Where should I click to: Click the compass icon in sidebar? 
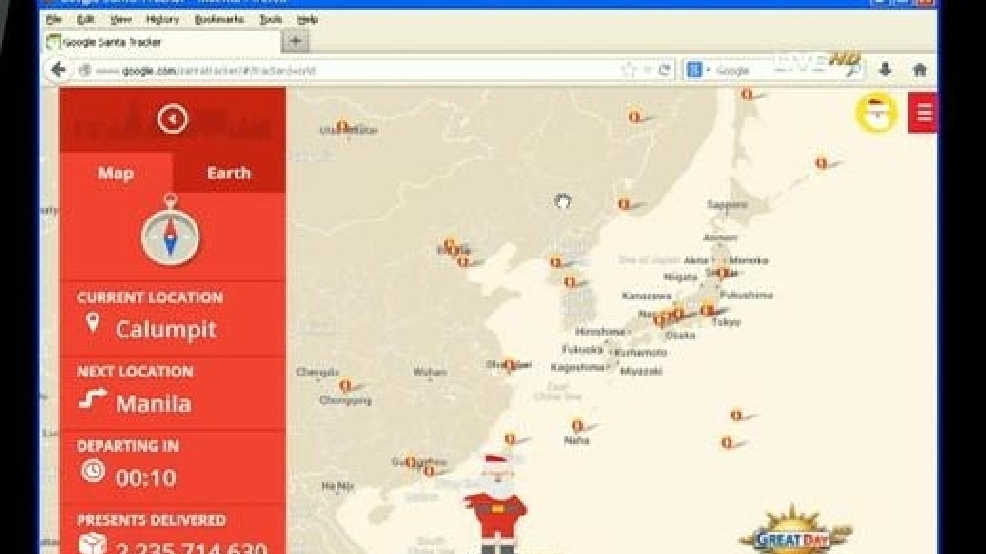pos(170,230)
